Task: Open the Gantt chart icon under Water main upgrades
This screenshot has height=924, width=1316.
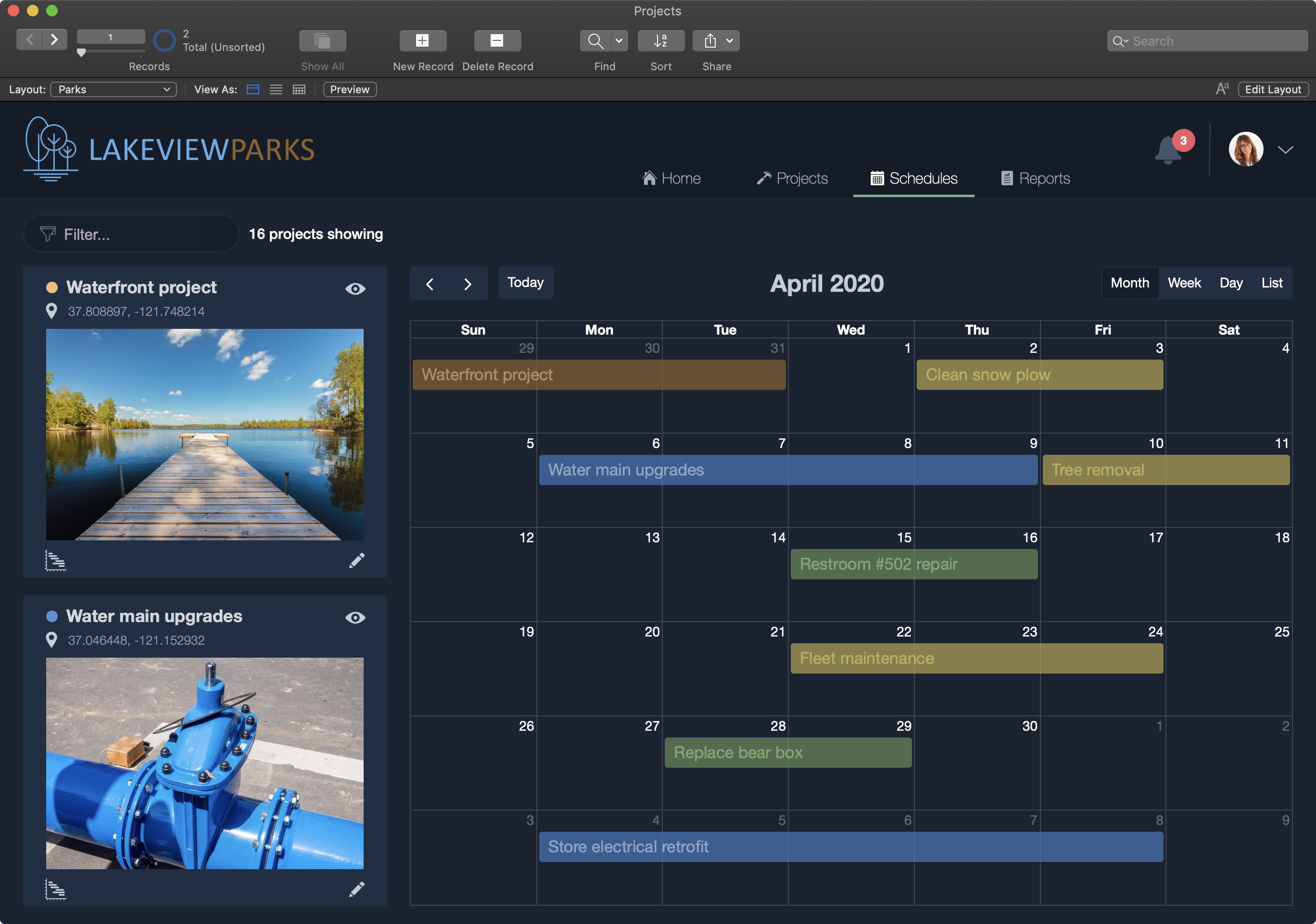Action: 56,890
